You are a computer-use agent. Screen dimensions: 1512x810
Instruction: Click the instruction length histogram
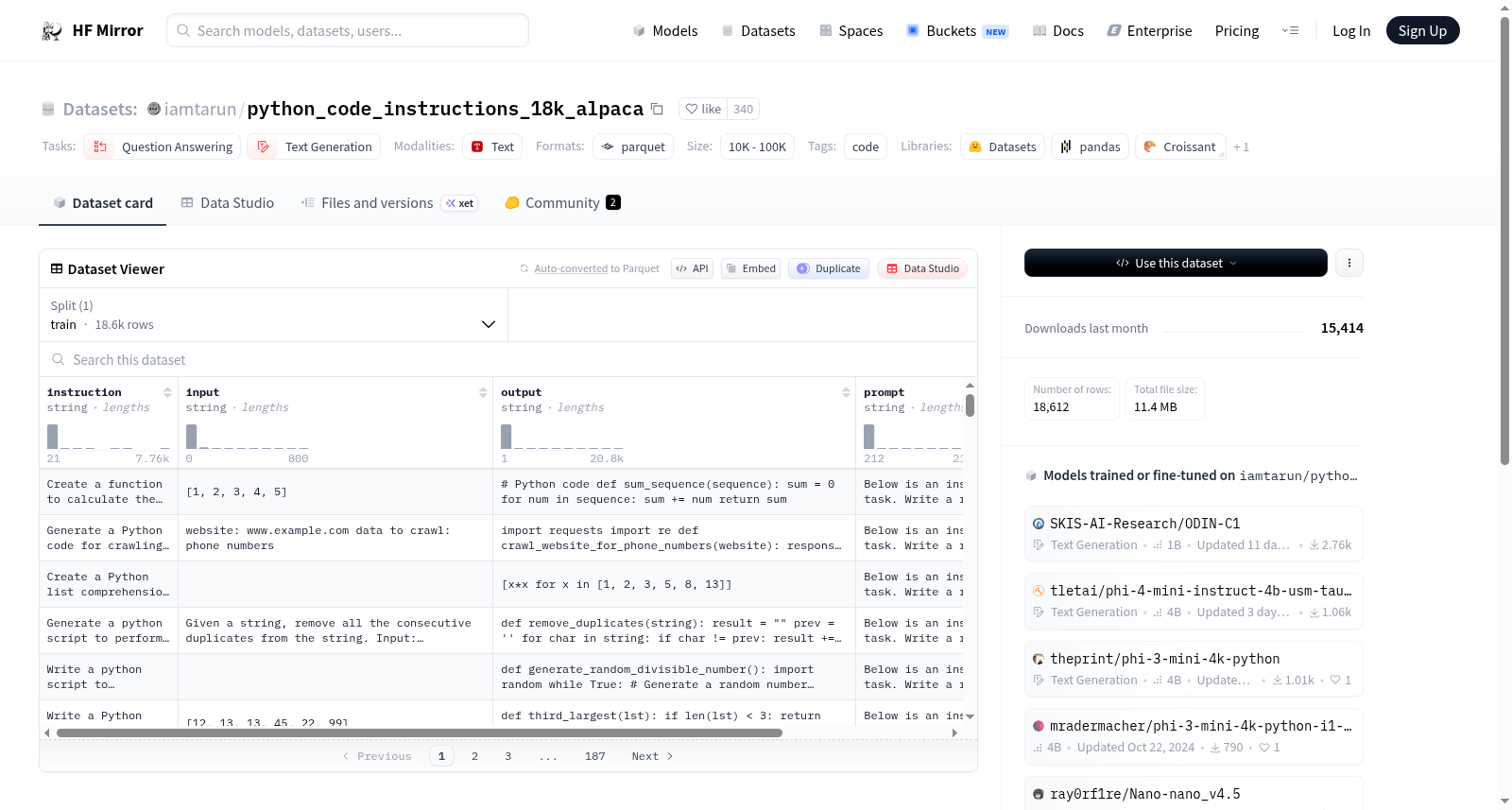tap(109, 437)
